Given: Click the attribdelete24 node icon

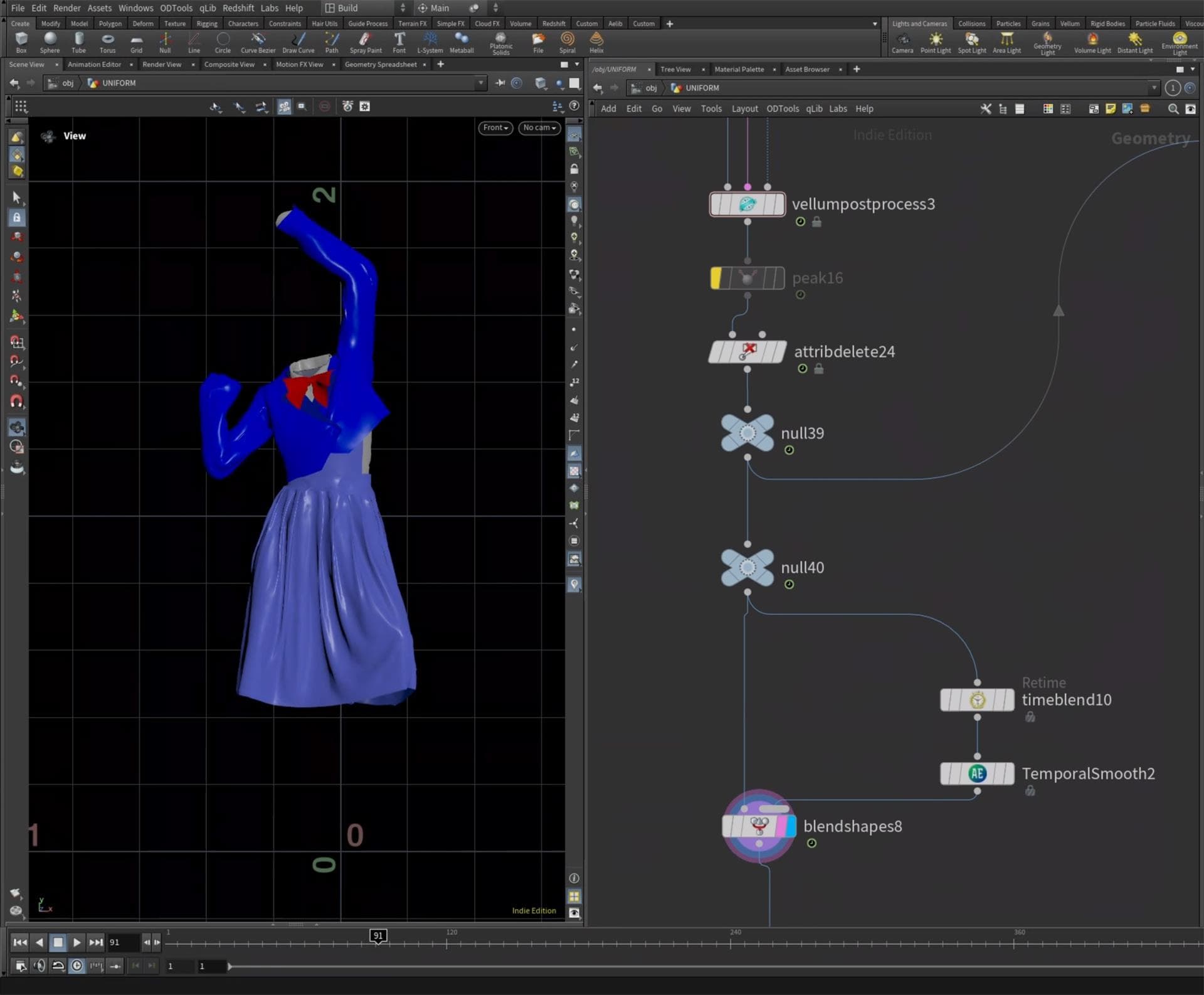Looking at the screenshot, I should 747,351.
